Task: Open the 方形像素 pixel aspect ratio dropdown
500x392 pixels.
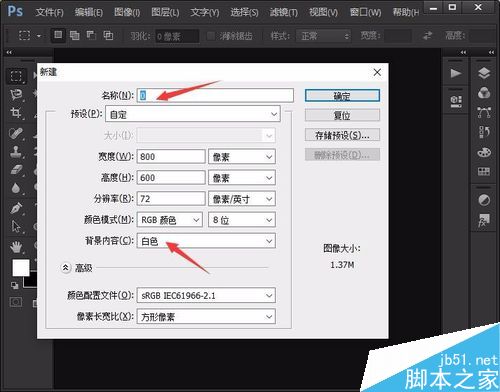Action: (206, 316)
